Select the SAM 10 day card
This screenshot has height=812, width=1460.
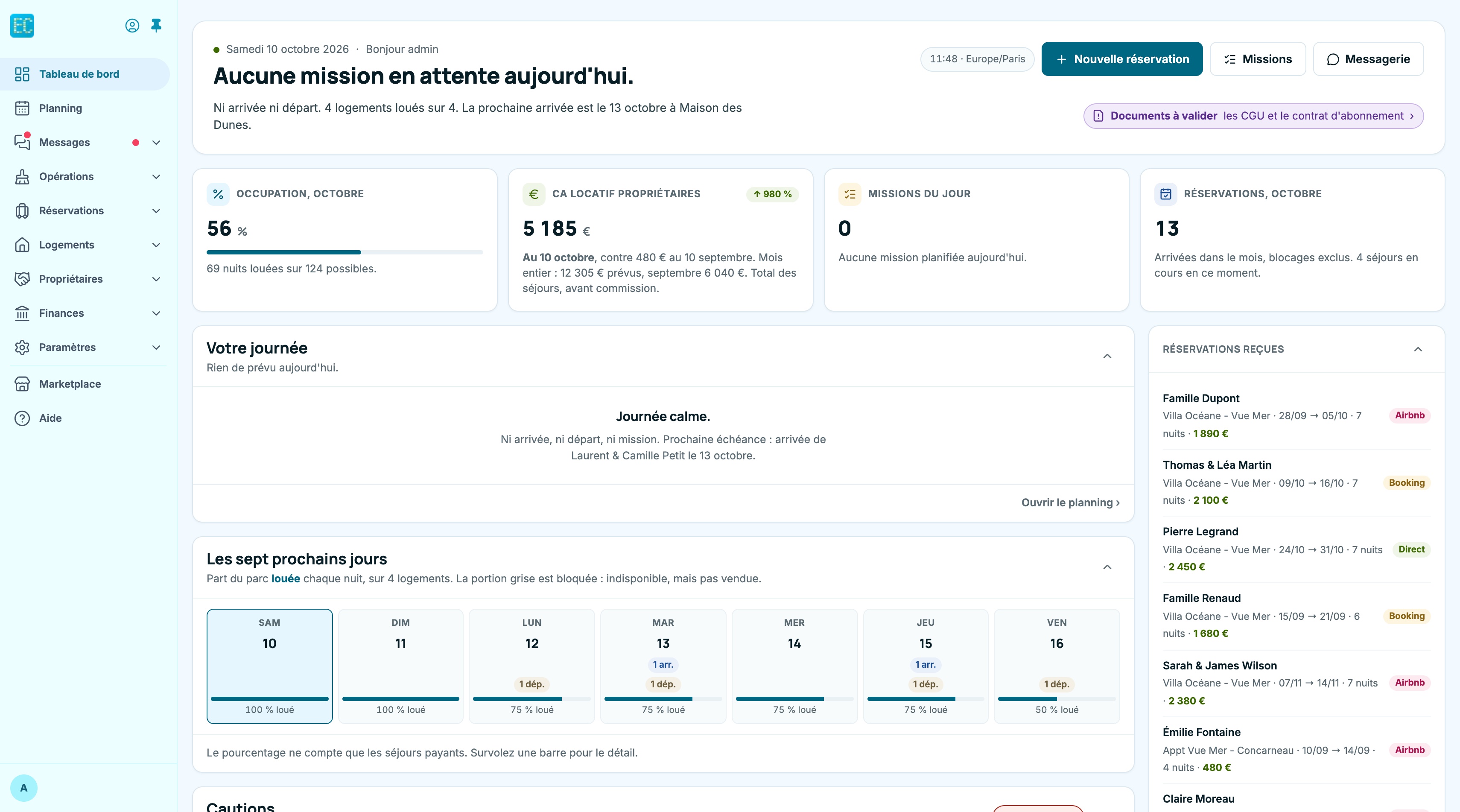(270, 666)
